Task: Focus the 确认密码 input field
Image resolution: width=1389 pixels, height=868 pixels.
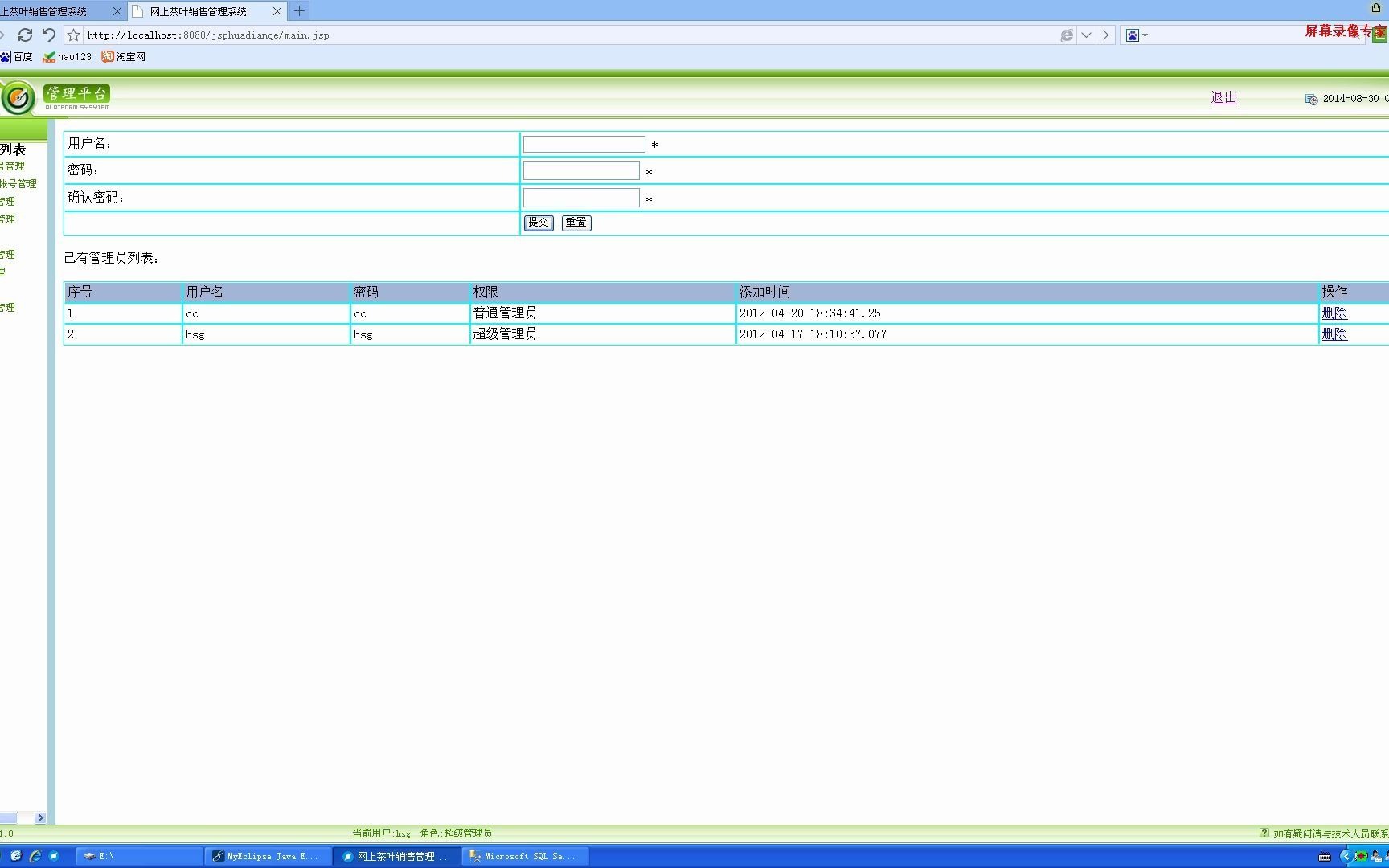Action: click(581, 198)
